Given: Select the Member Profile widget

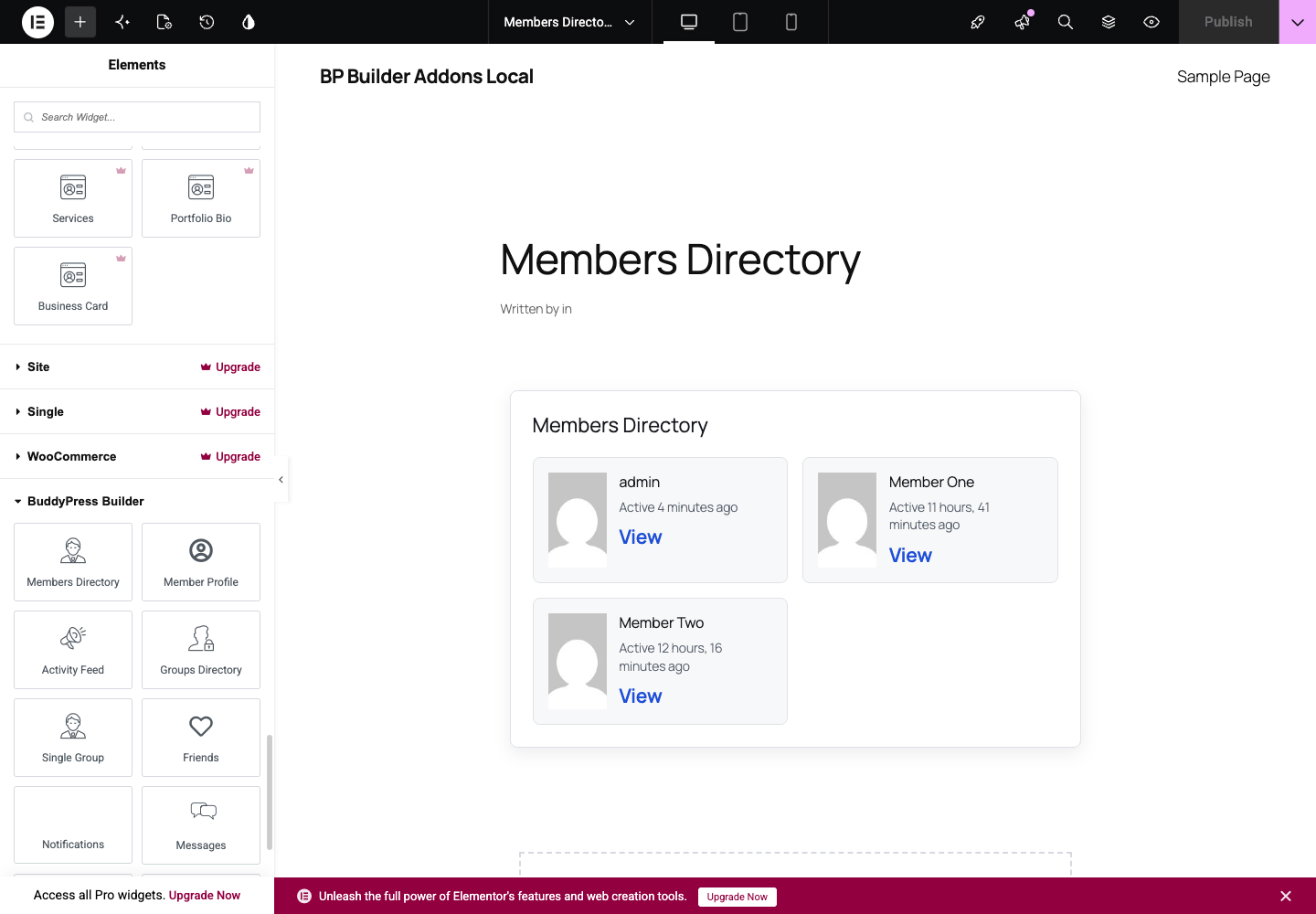Looking at the screenshot, I should pyautogui.click(x=201, y=562).
